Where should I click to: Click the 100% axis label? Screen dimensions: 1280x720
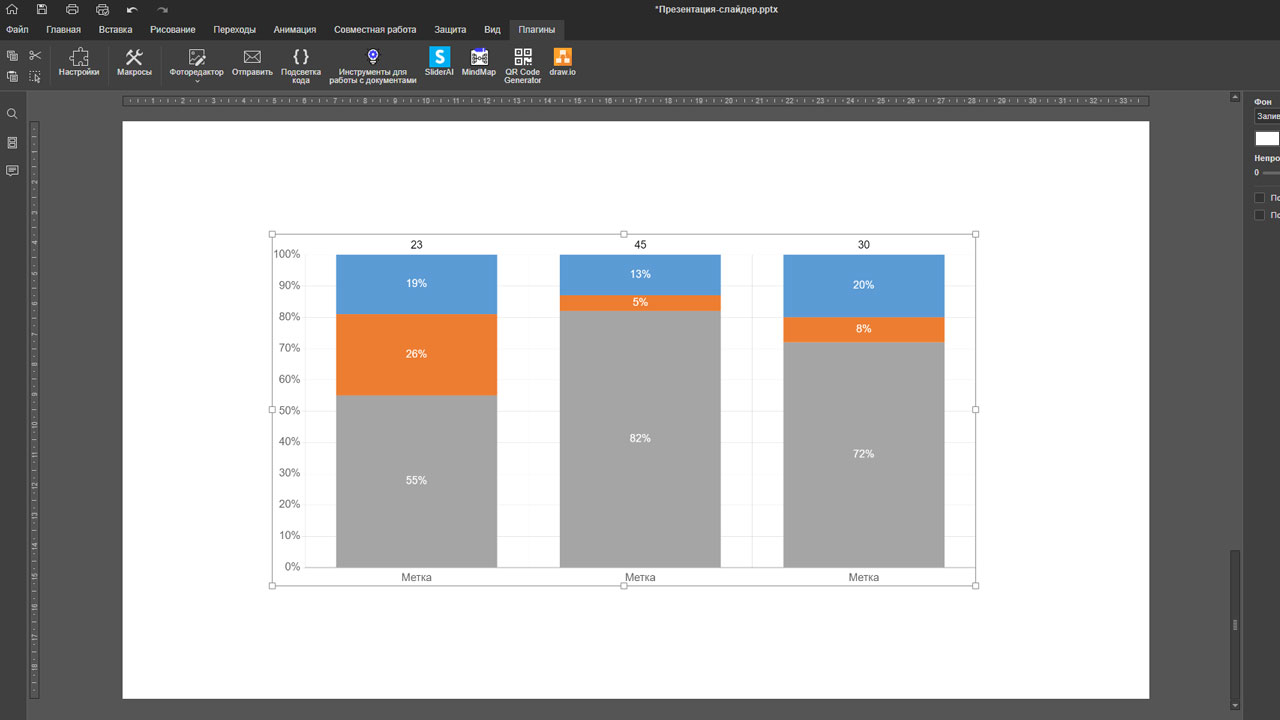pyautogui.click(x=287, y=255)
